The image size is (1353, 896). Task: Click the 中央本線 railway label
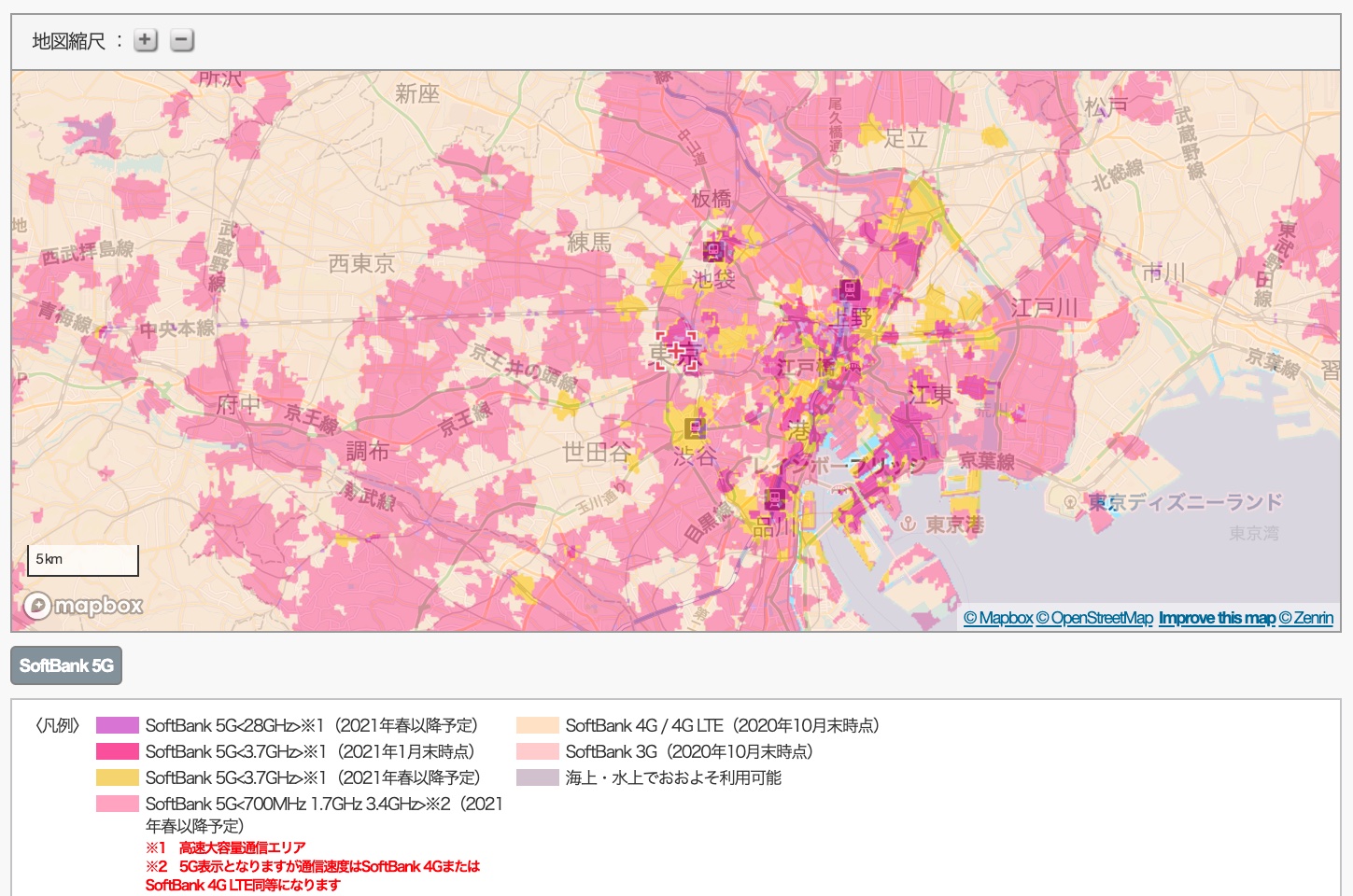pos(177,329)
